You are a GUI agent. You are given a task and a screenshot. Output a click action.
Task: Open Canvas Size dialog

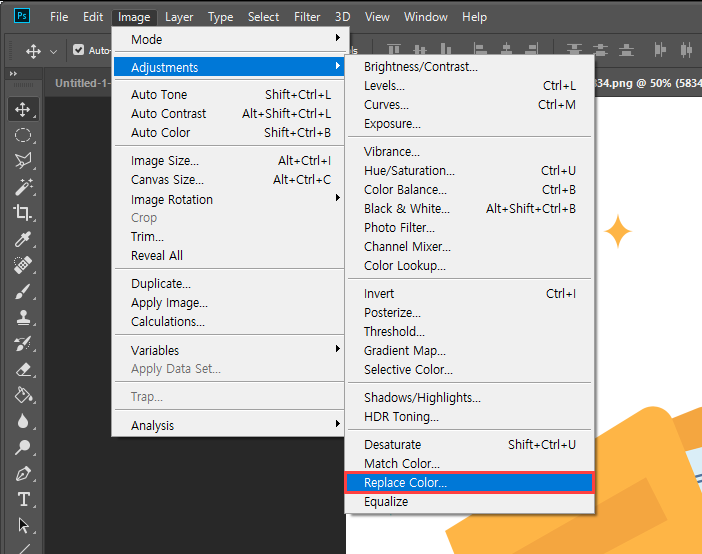click(228, 180)
